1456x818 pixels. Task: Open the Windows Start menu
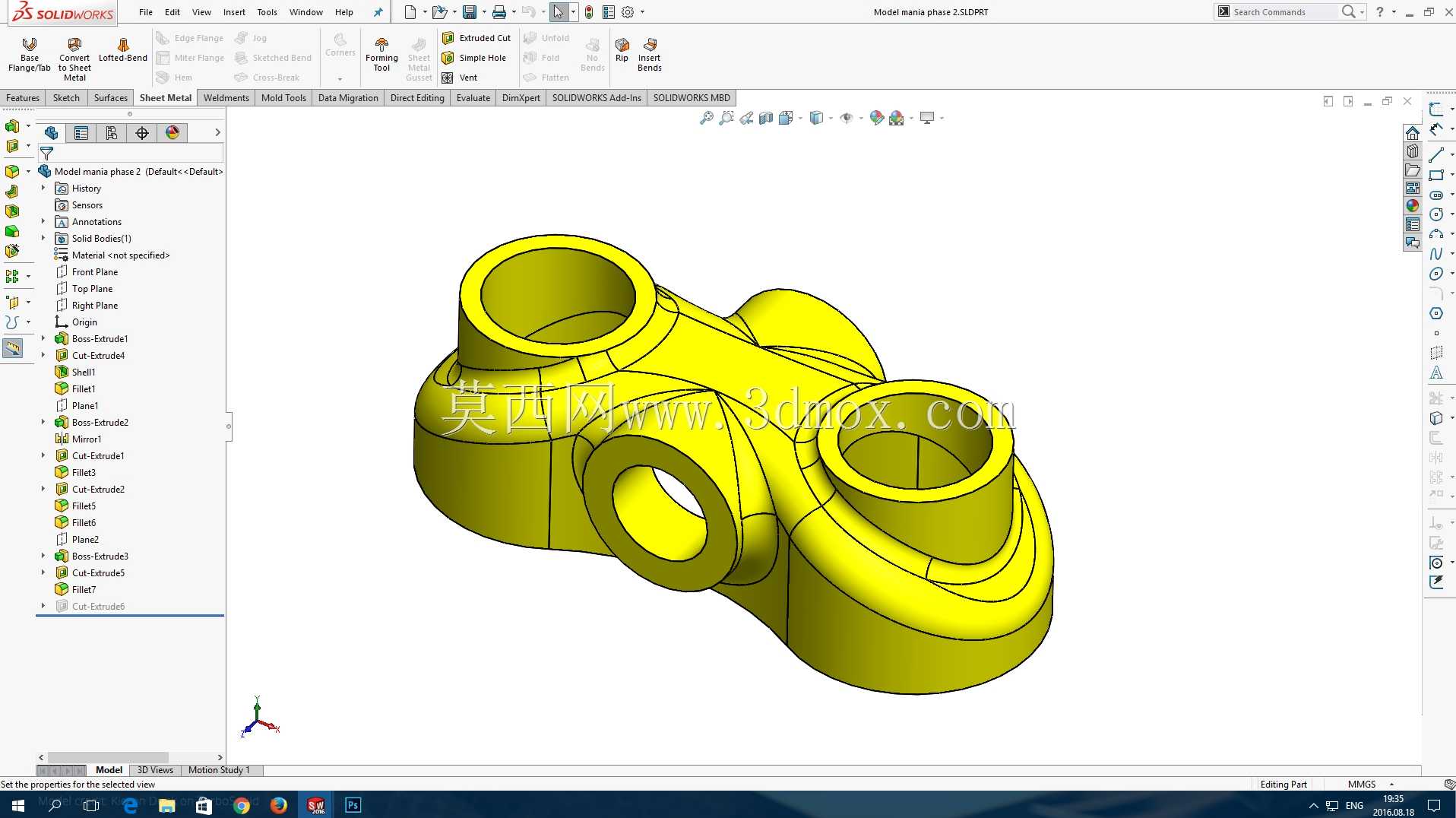point(18,805)
